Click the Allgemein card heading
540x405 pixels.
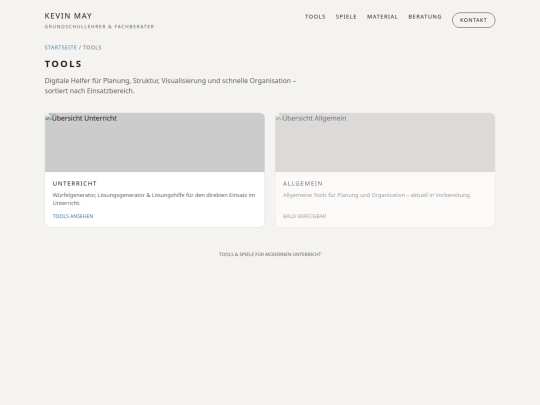coord(303,184)
